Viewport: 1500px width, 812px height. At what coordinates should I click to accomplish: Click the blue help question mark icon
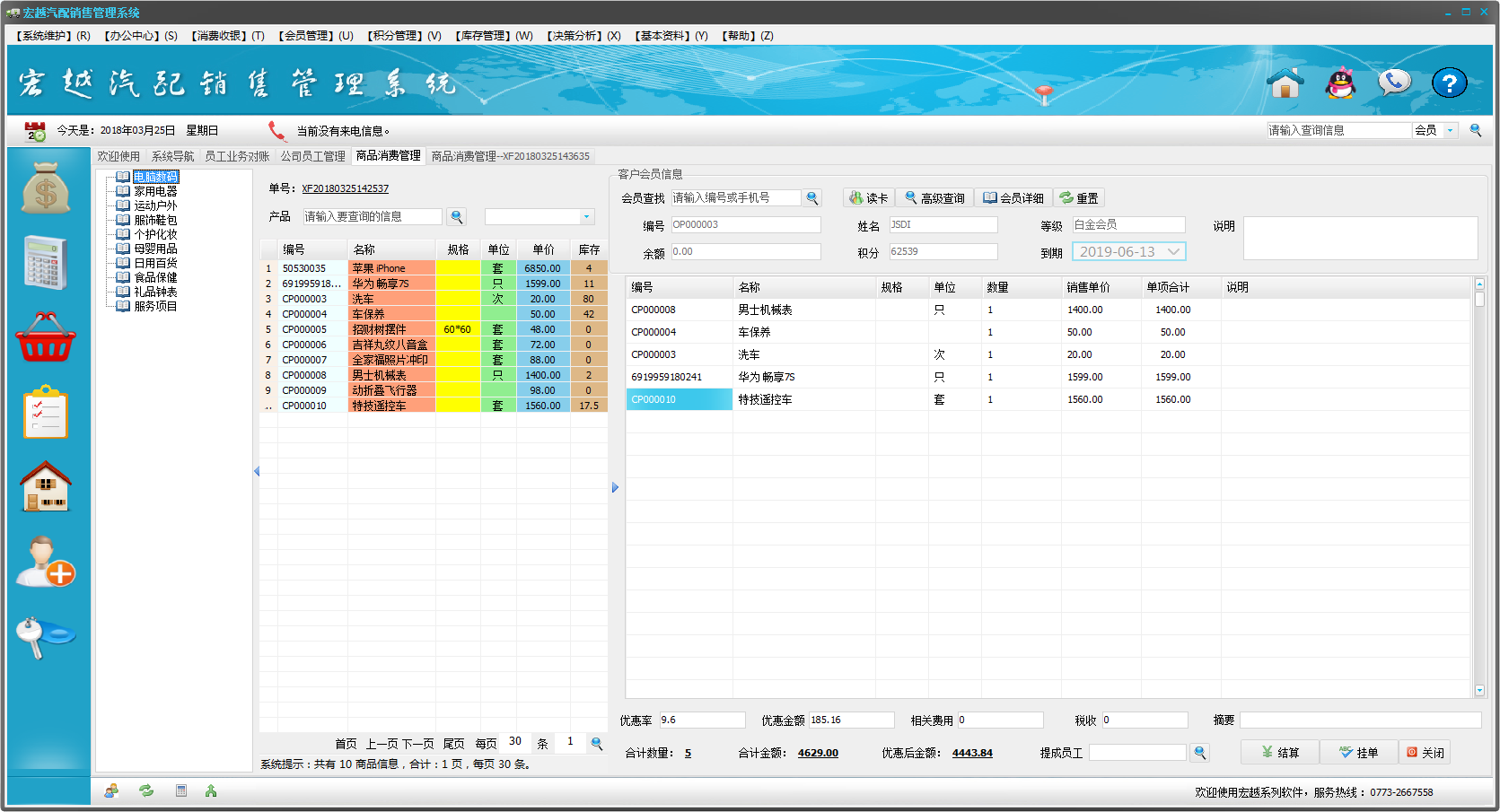(x=1449, y=83)
